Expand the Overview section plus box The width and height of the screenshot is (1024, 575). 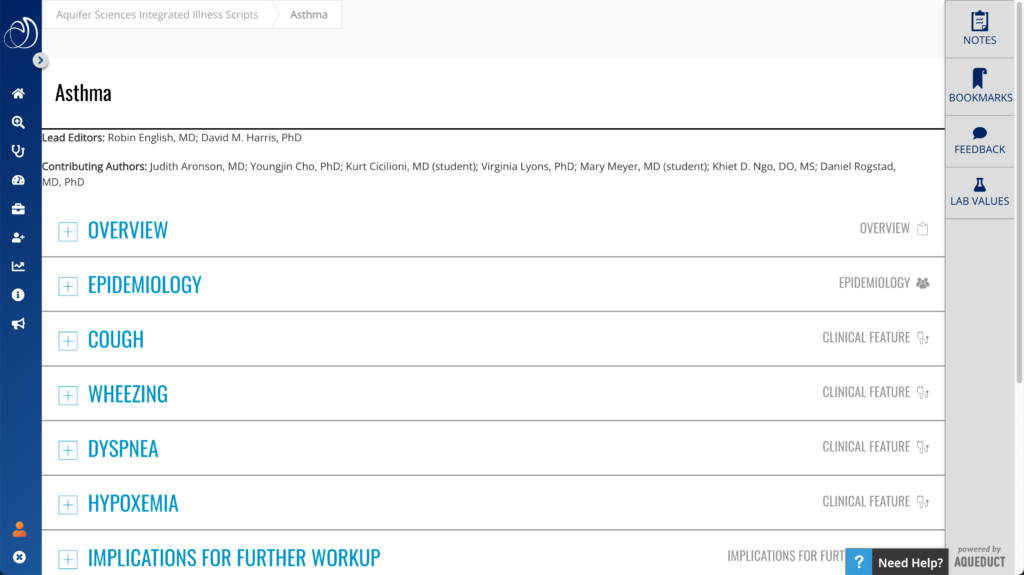[x=68, y=231]
